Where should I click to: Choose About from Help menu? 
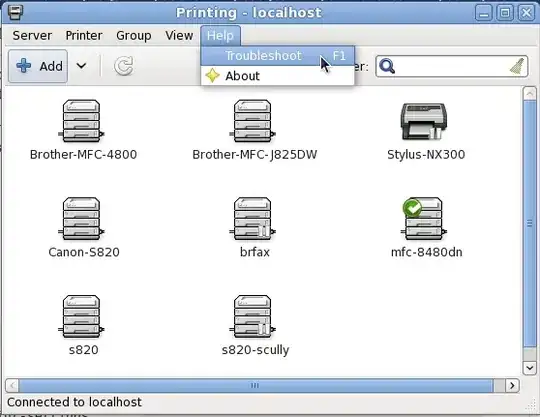tap(278, 76)
